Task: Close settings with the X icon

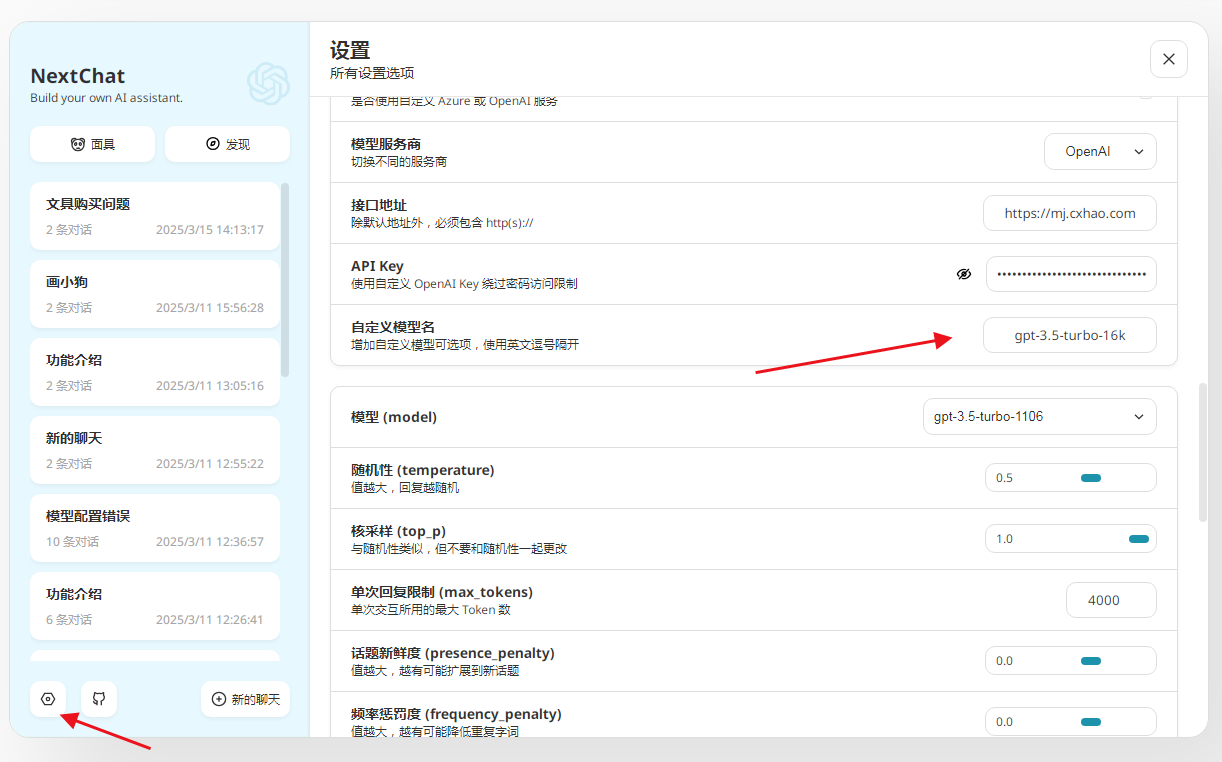Action: [1169, 59]
